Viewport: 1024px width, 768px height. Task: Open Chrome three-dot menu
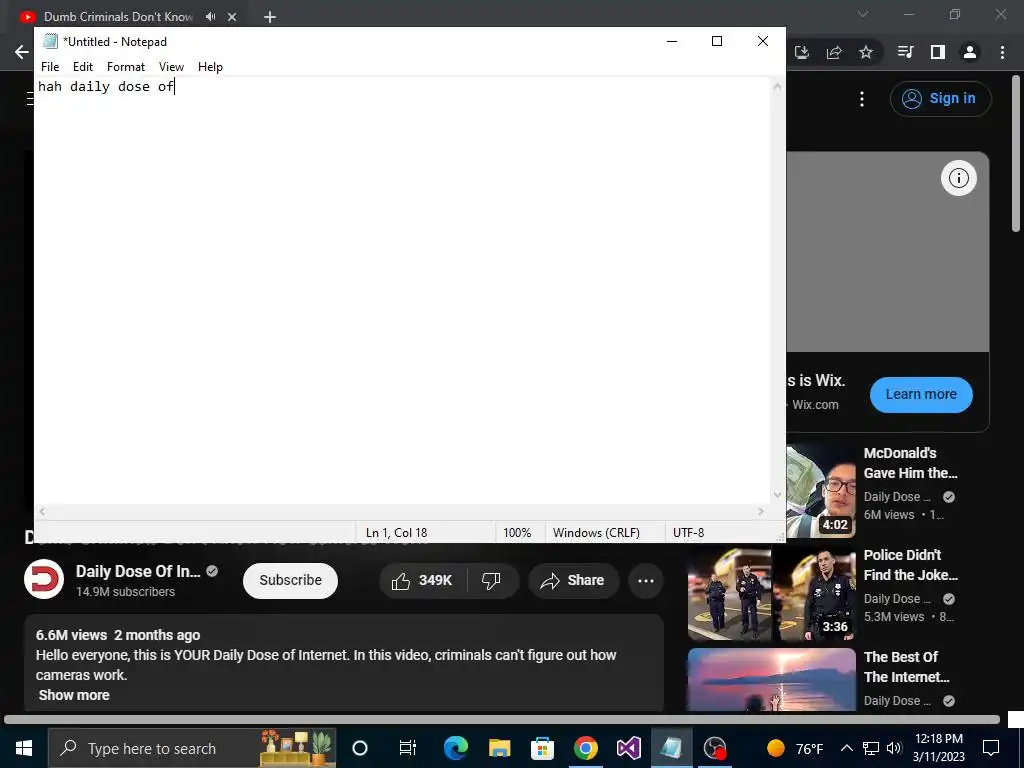(x=1002, y=52)
